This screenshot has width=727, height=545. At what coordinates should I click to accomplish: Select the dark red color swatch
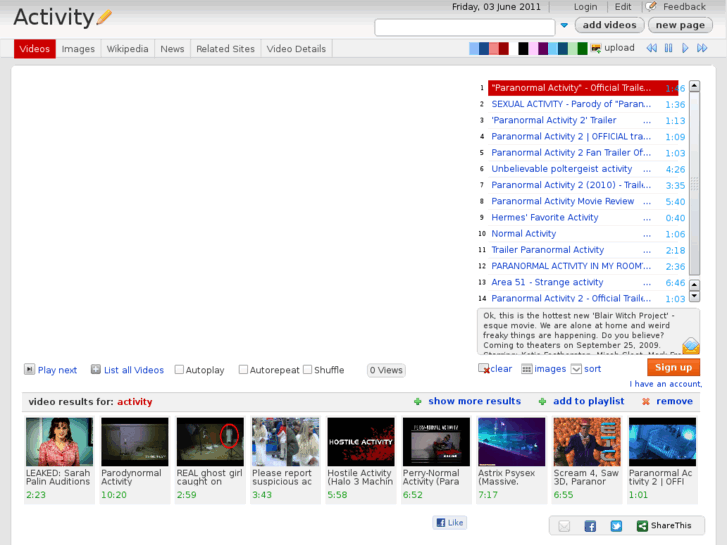click(x=504, y=48)
